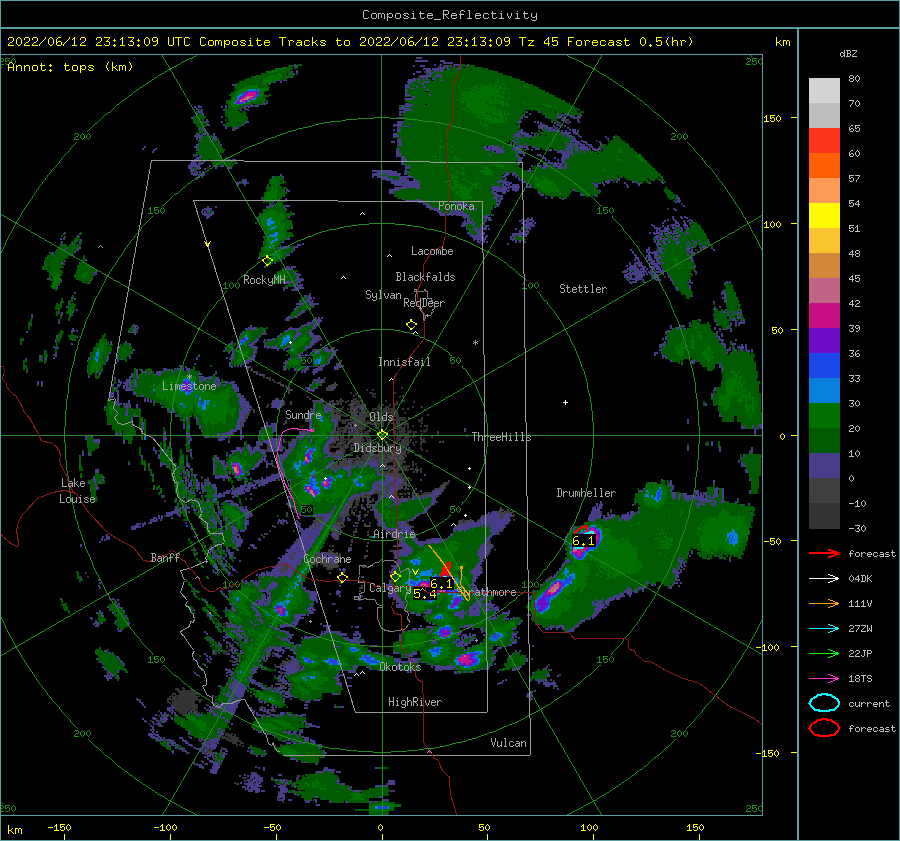Click the dBZ legend heading
The width and height of the screenshot is (900, 841).
coord(848,53)
